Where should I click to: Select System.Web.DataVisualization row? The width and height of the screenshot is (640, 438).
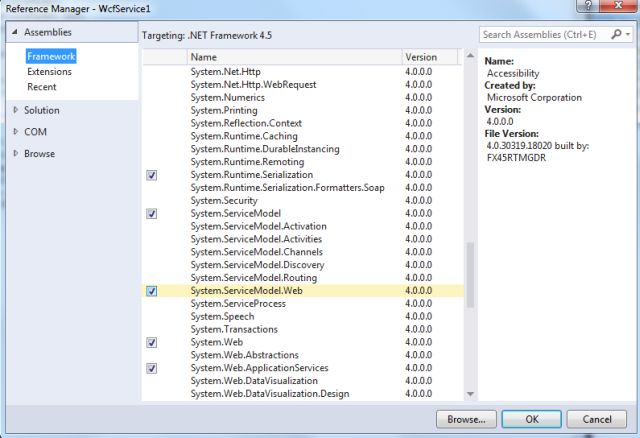point(303,381)
